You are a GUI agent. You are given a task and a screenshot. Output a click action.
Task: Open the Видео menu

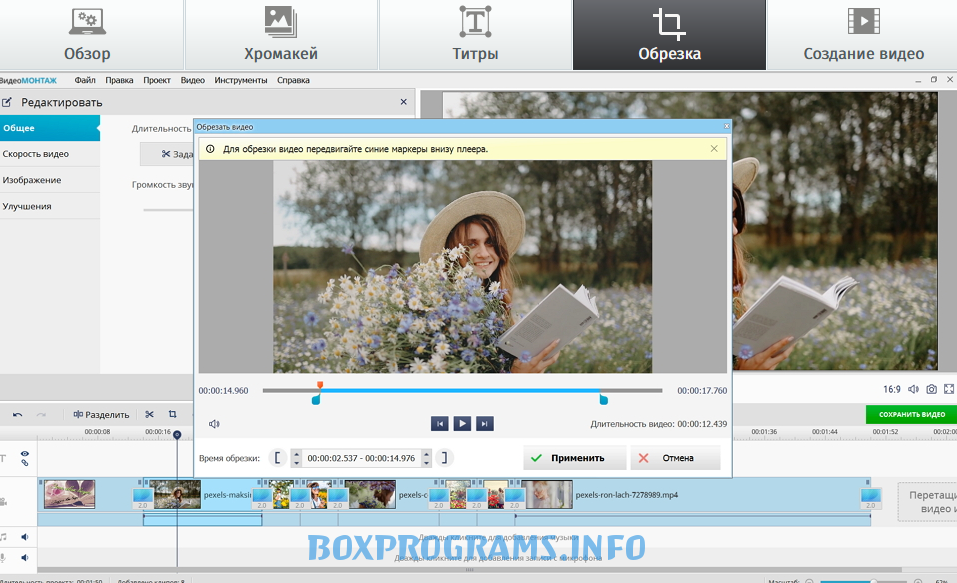click(192, 80)
